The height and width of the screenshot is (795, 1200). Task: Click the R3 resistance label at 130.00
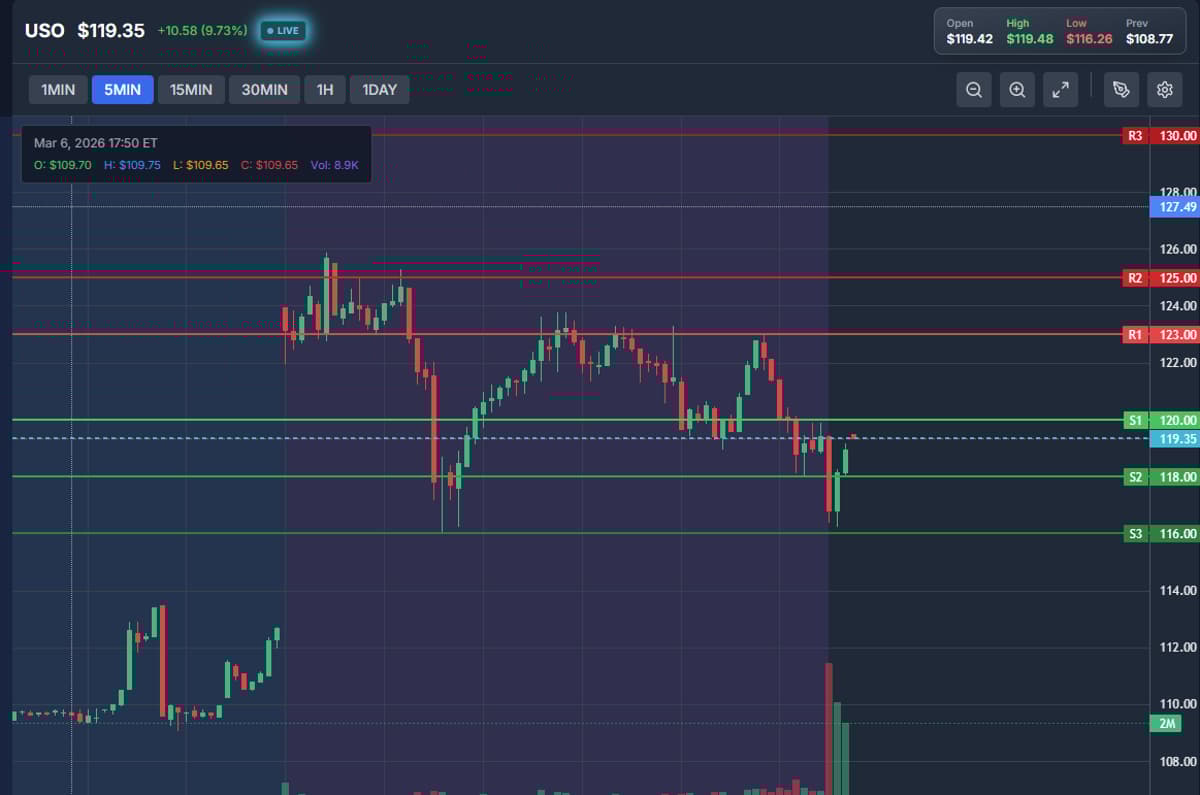[1136, 135]
